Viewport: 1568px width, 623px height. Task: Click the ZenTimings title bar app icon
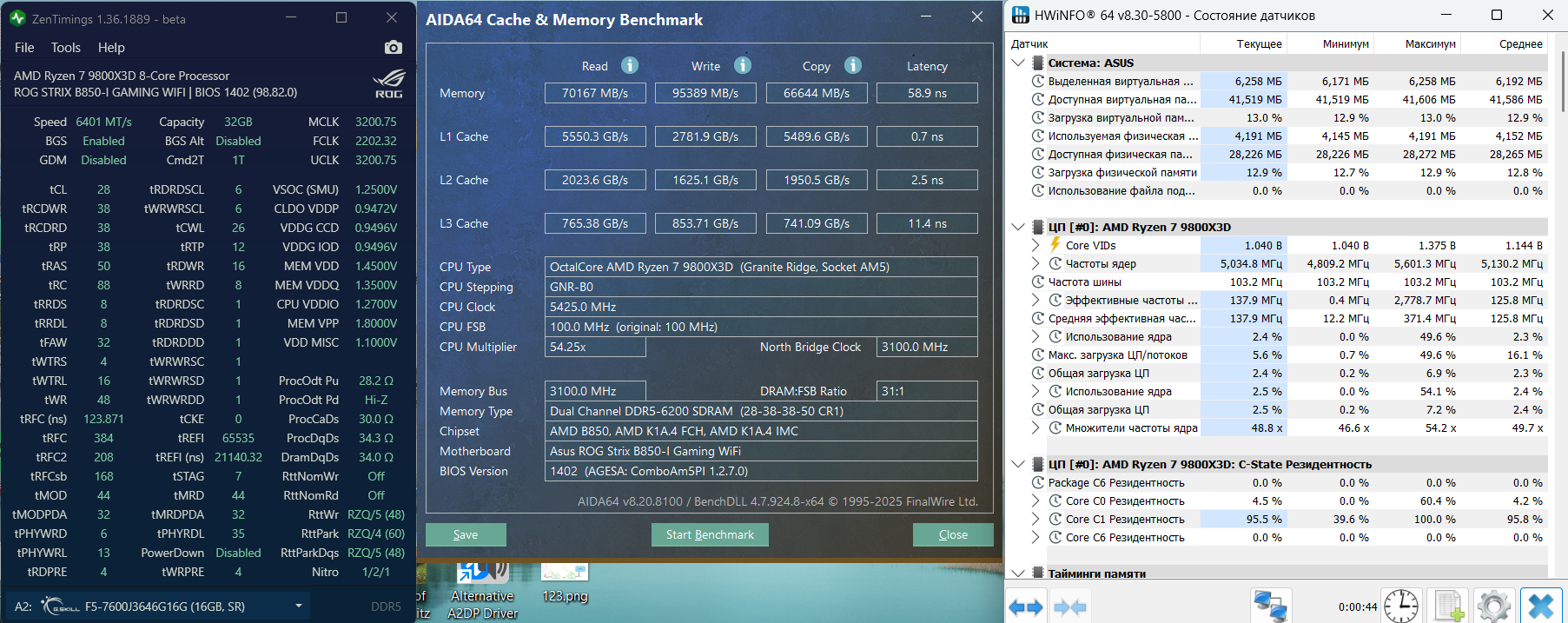[17, 17]
